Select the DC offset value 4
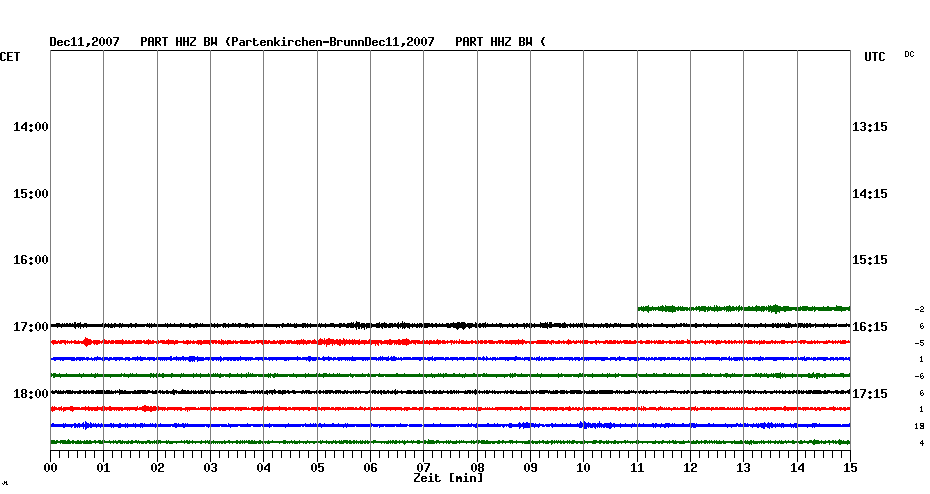This screenshot has width=930, height=494. (x=920, y=443)
